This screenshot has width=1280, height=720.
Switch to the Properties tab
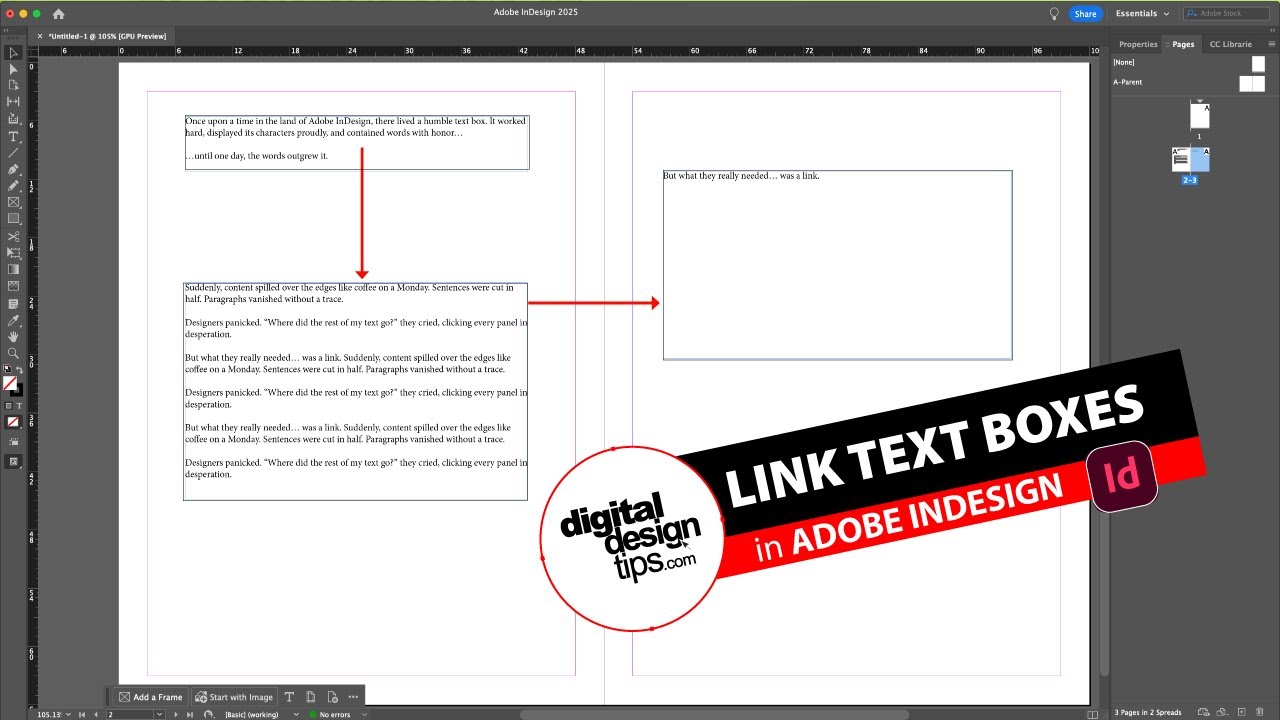1138,44
